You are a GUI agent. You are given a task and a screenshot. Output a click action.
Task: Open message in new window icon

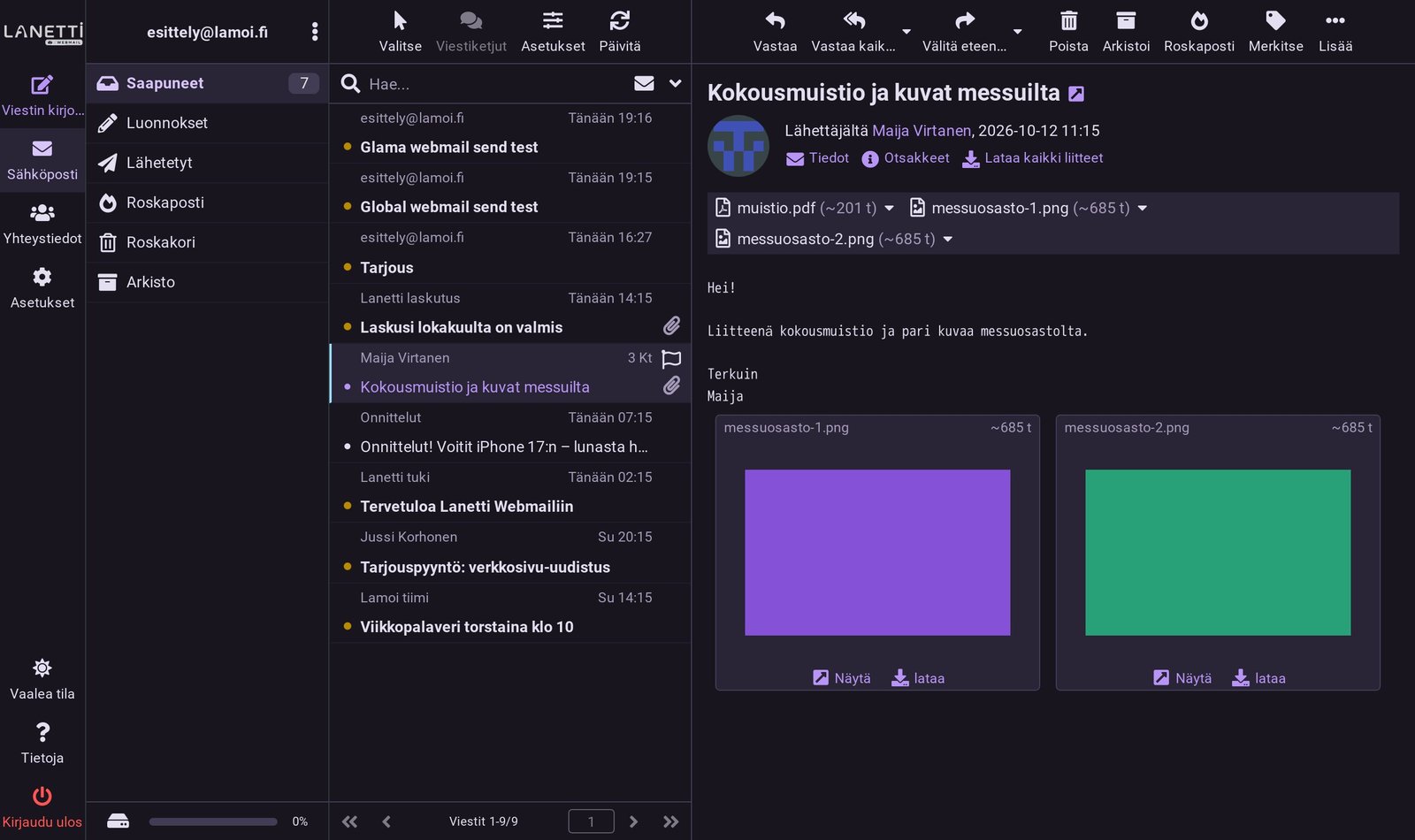[x=1076, y=94]
